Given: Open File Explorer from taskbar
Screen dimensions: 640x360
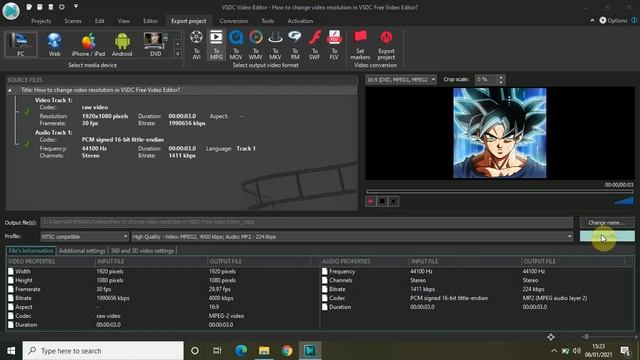Looking at the screenshot, I should point(264,351).
